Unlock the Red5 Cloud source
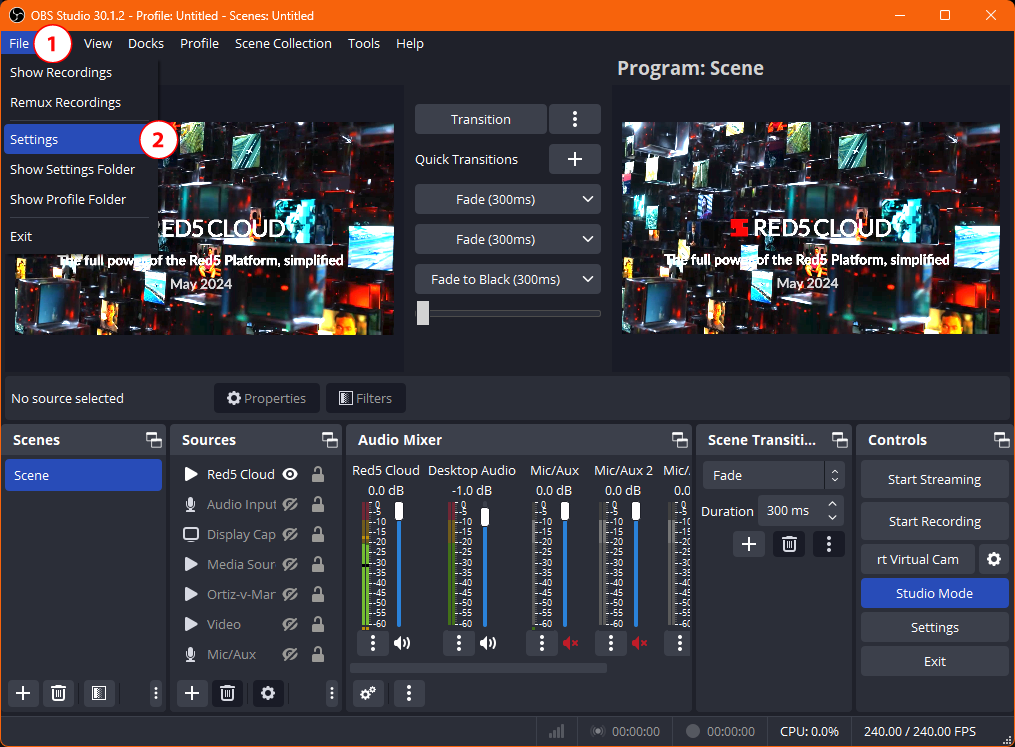Screen dimensions: 1015x747 coord(318,474)
